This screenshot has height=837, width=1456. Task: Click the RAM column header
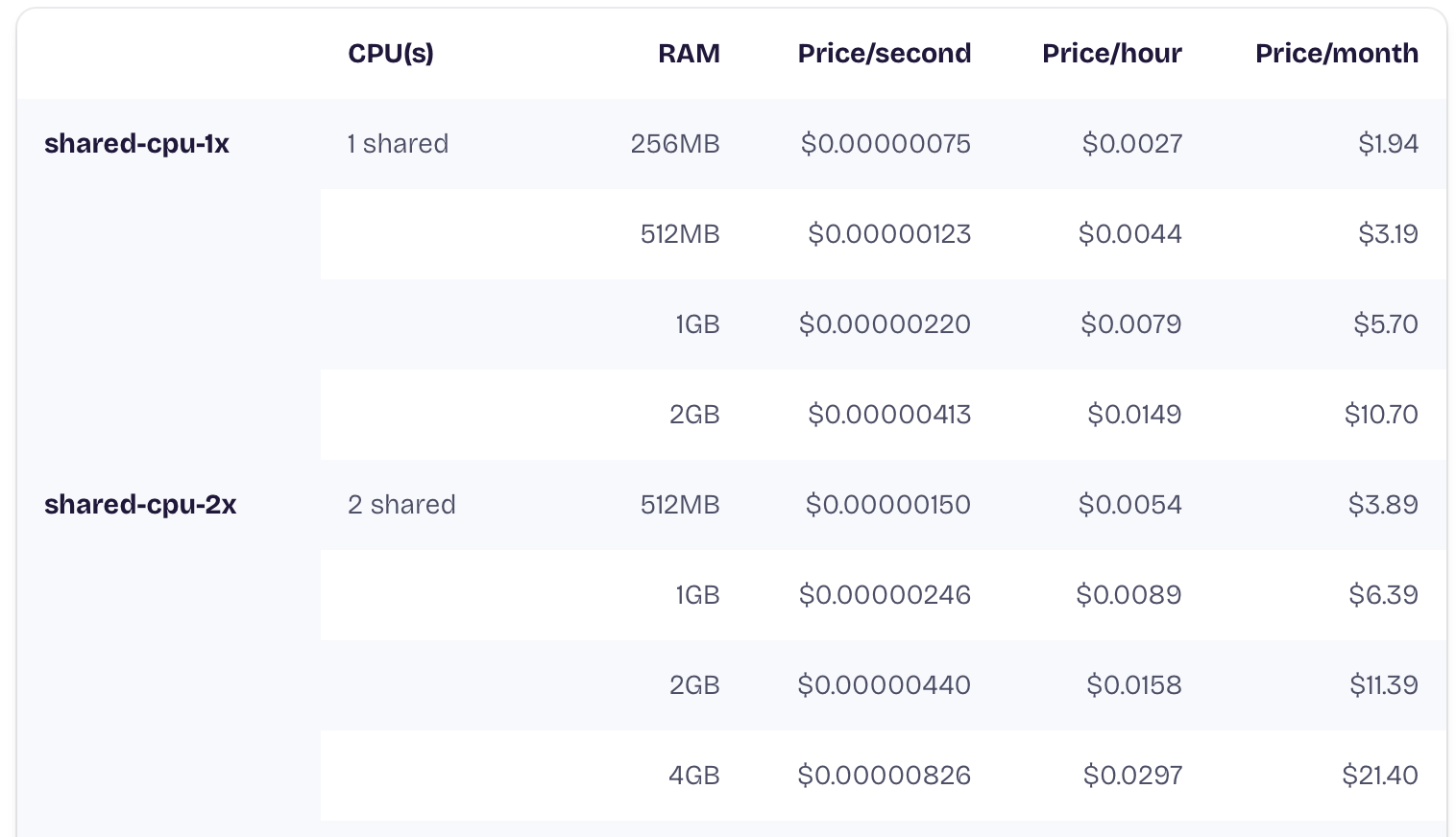click(x=689, y=54)
